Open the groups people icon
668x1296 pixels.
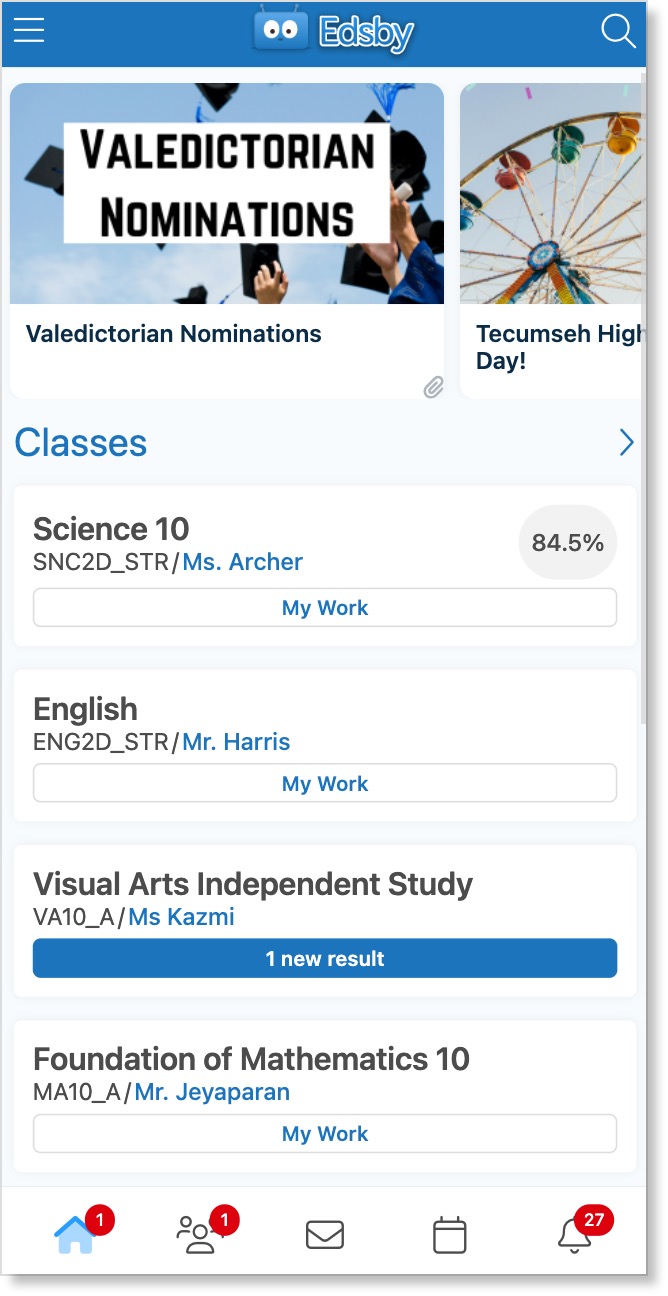[x=197, y=1235]
